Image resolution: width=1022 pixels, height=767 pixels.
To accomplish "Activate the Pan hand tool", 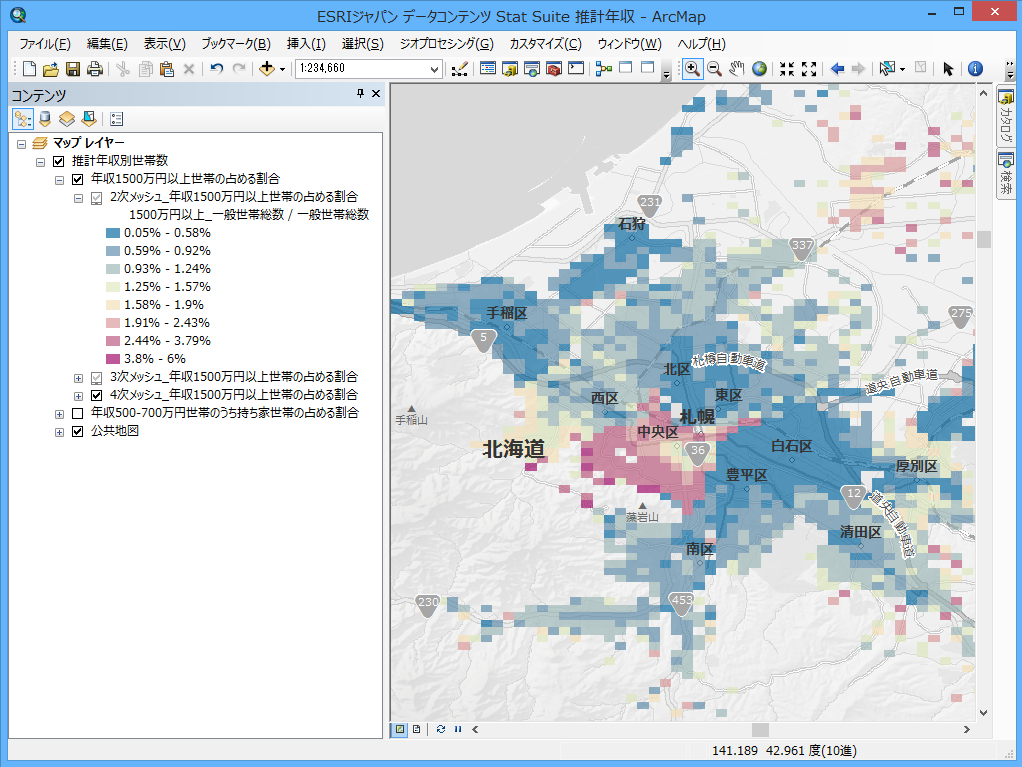I will 737,68.
